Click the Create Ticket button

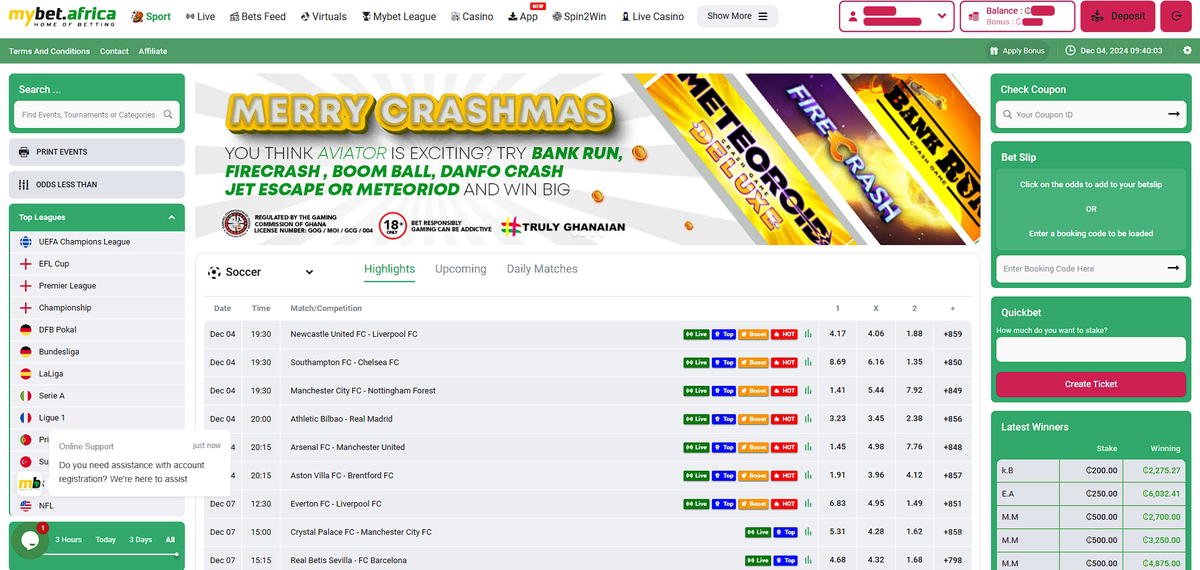click(x=1091, y=384)
